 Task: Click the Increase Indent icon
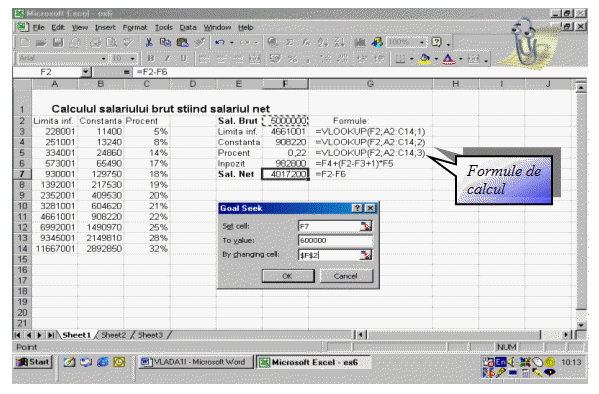[x=379, y=59]
